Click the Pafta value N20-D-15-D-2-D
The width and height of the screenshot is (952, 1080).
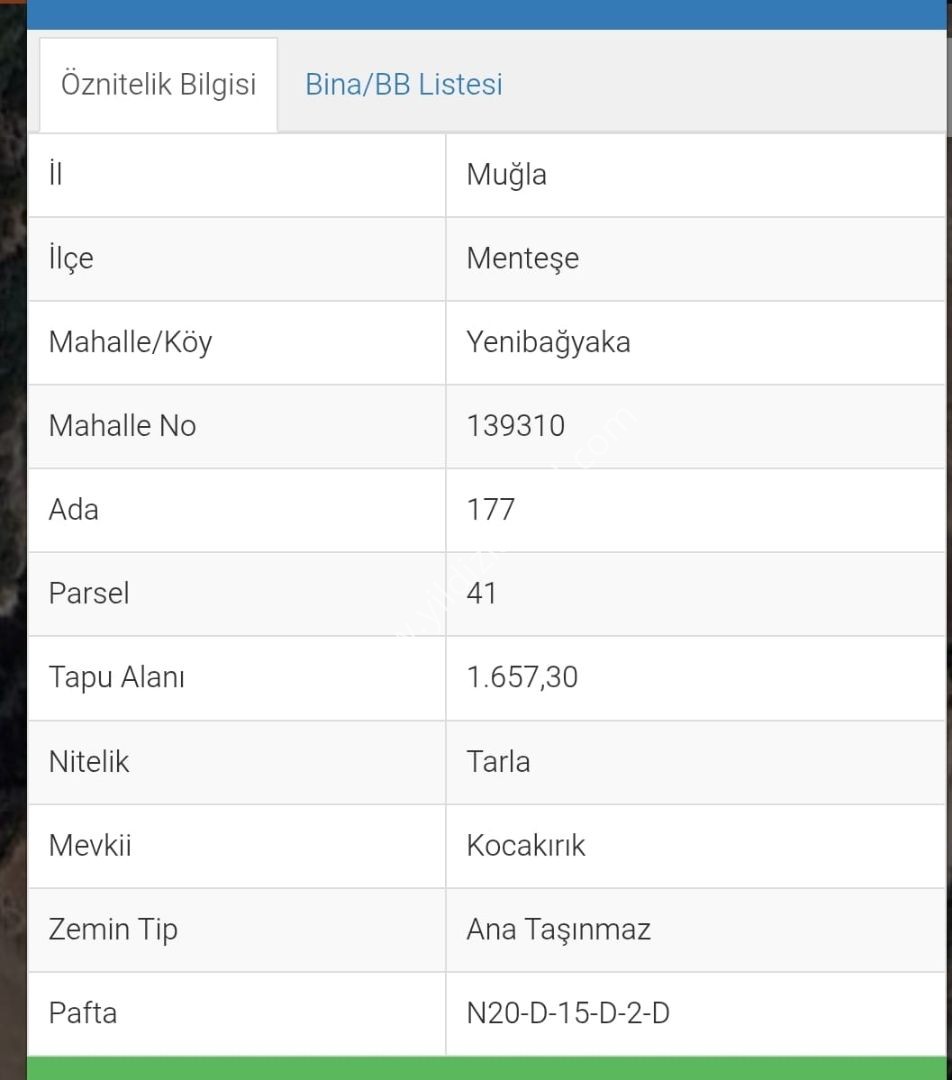tap(568, 1013)
